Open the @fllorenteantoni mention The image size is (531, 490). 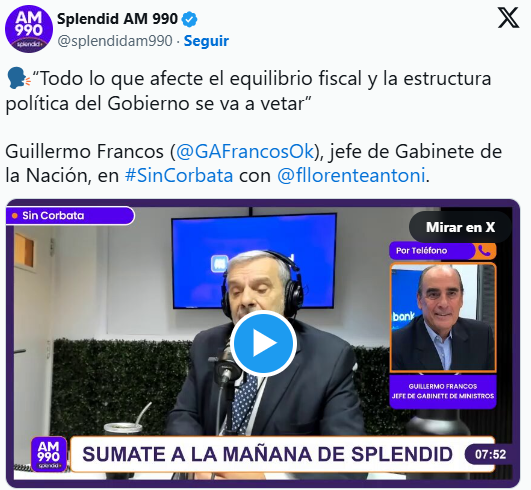coord(351,175)
